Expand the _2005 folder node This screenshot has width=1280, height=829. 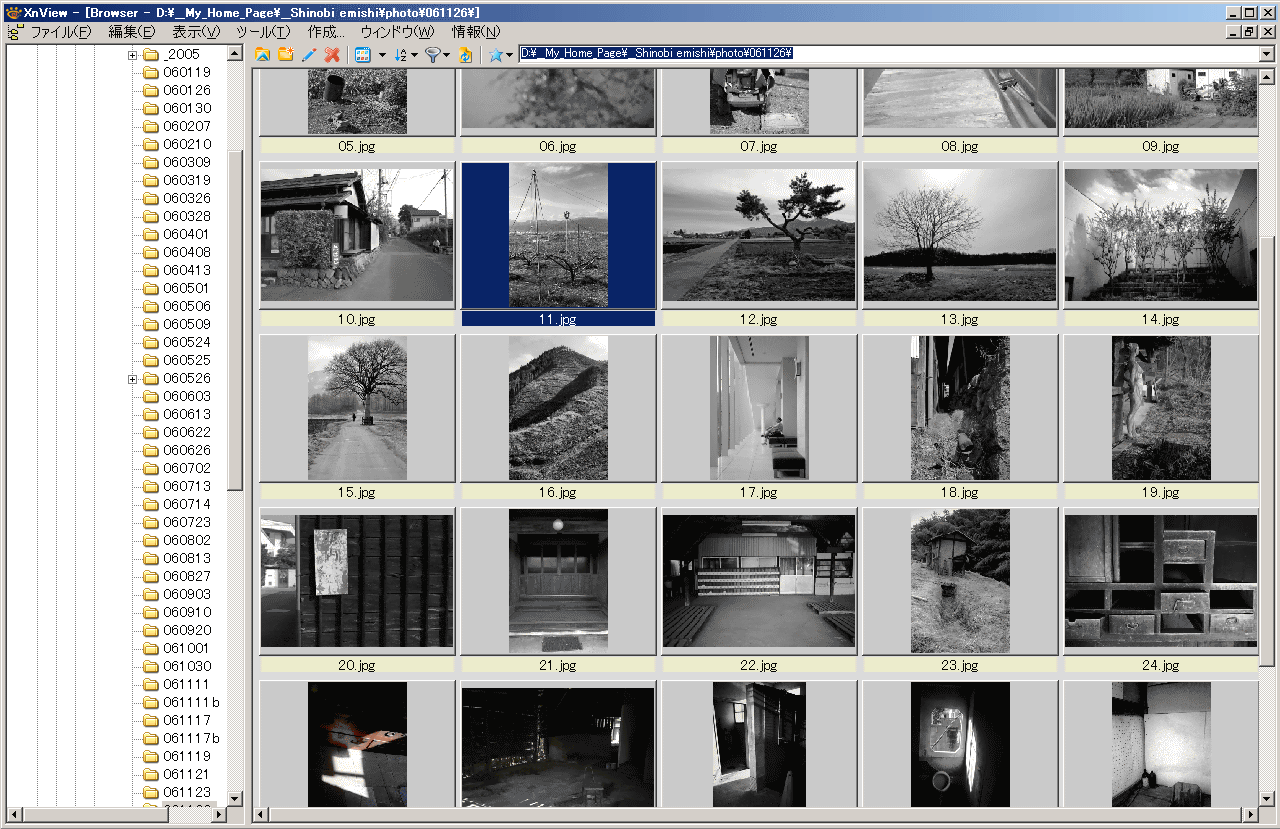[132, 54]
